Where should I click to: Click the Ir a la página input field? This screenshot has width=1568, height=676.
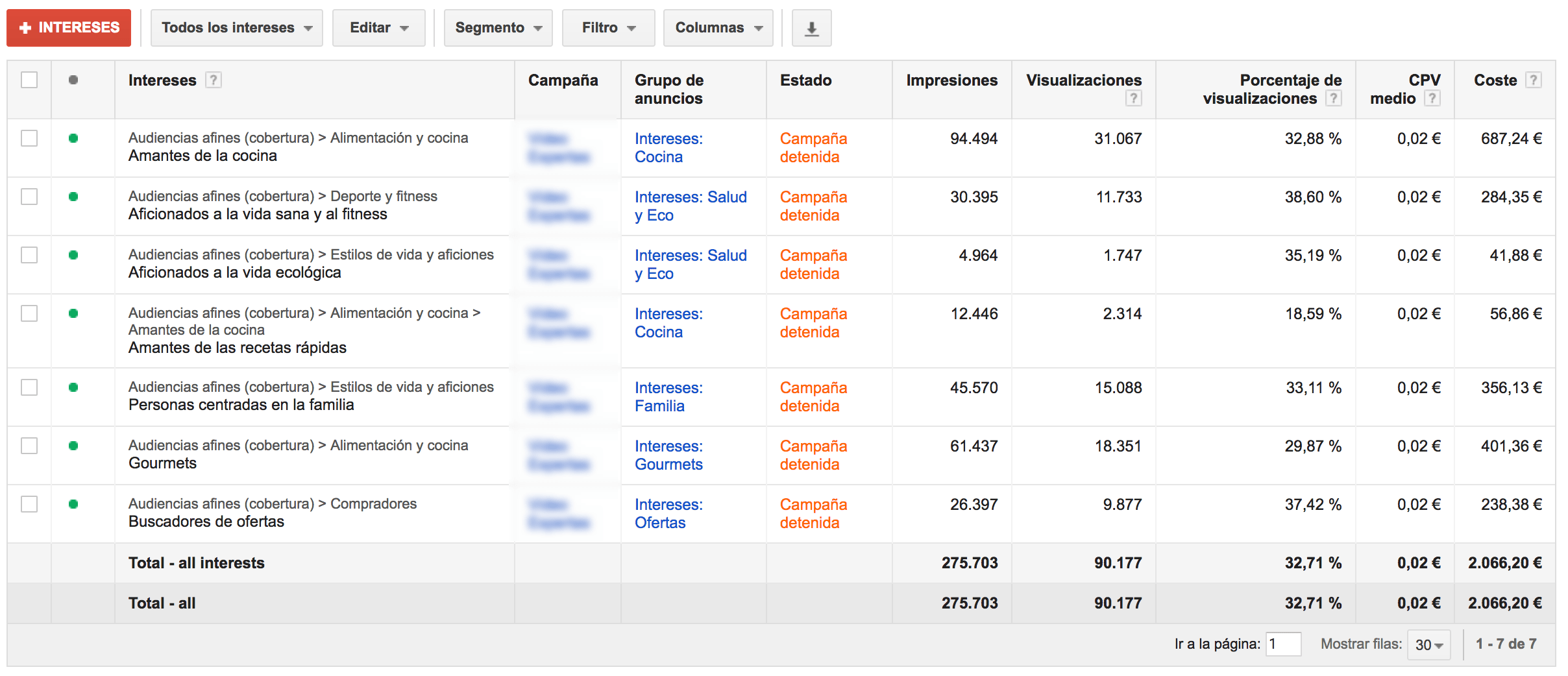pos(1283,644)
